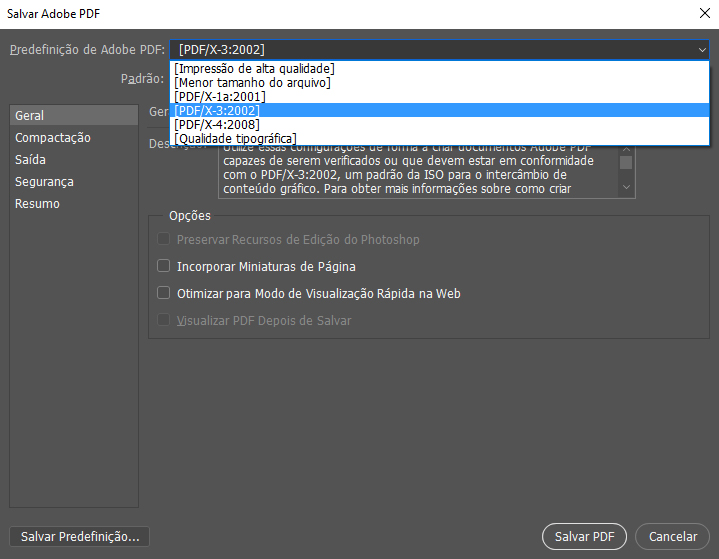Select PDF/X-1a:2001 preset option
719x559 pixels.
click(x=219, y=96)
